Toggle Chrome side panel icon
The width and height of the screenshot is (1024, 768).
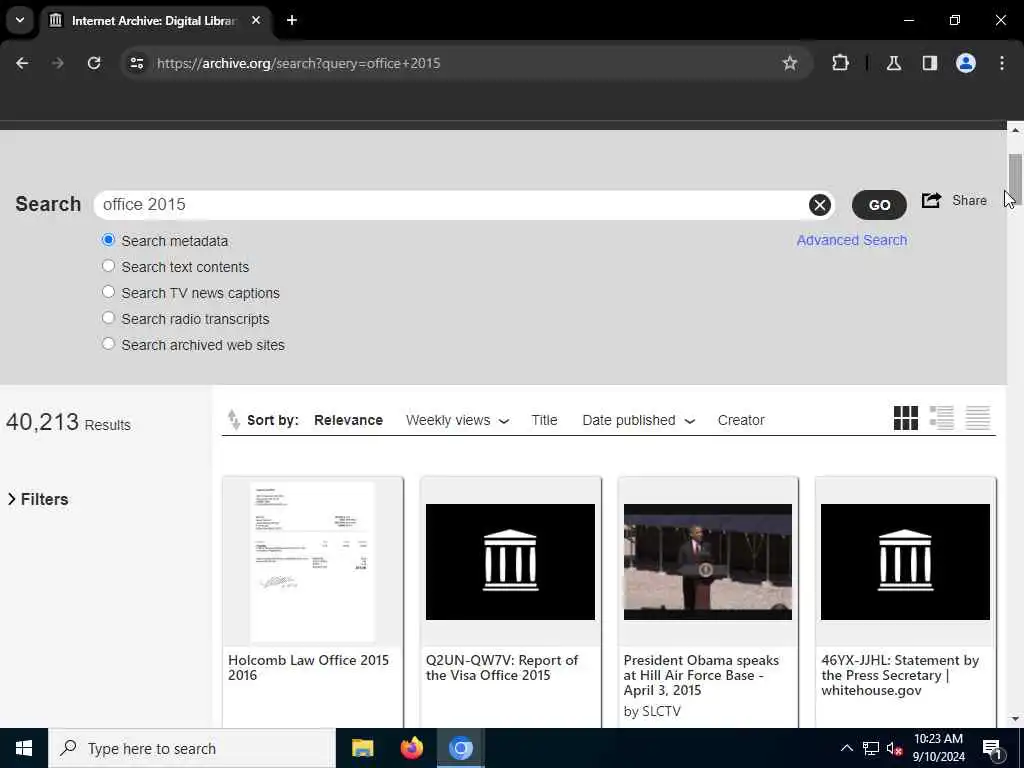click(929, 63)
